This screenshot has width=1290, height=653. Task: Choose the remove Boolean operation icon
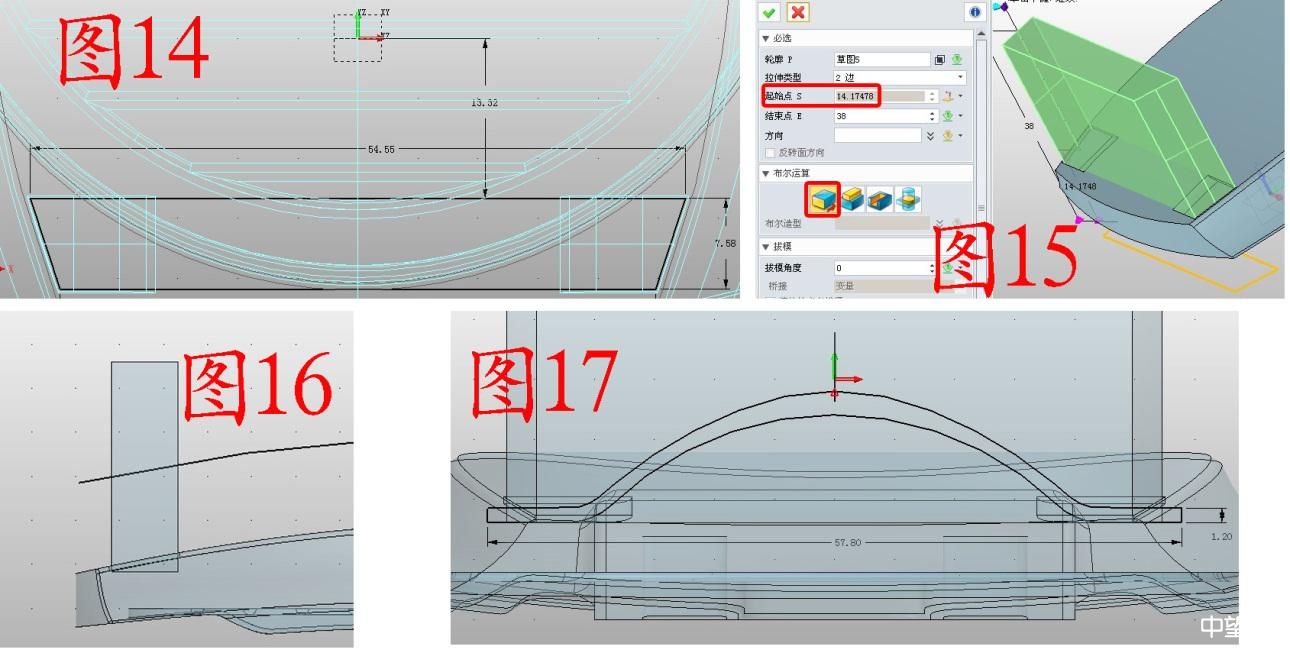pyautogui.click(x=879, y=199)
